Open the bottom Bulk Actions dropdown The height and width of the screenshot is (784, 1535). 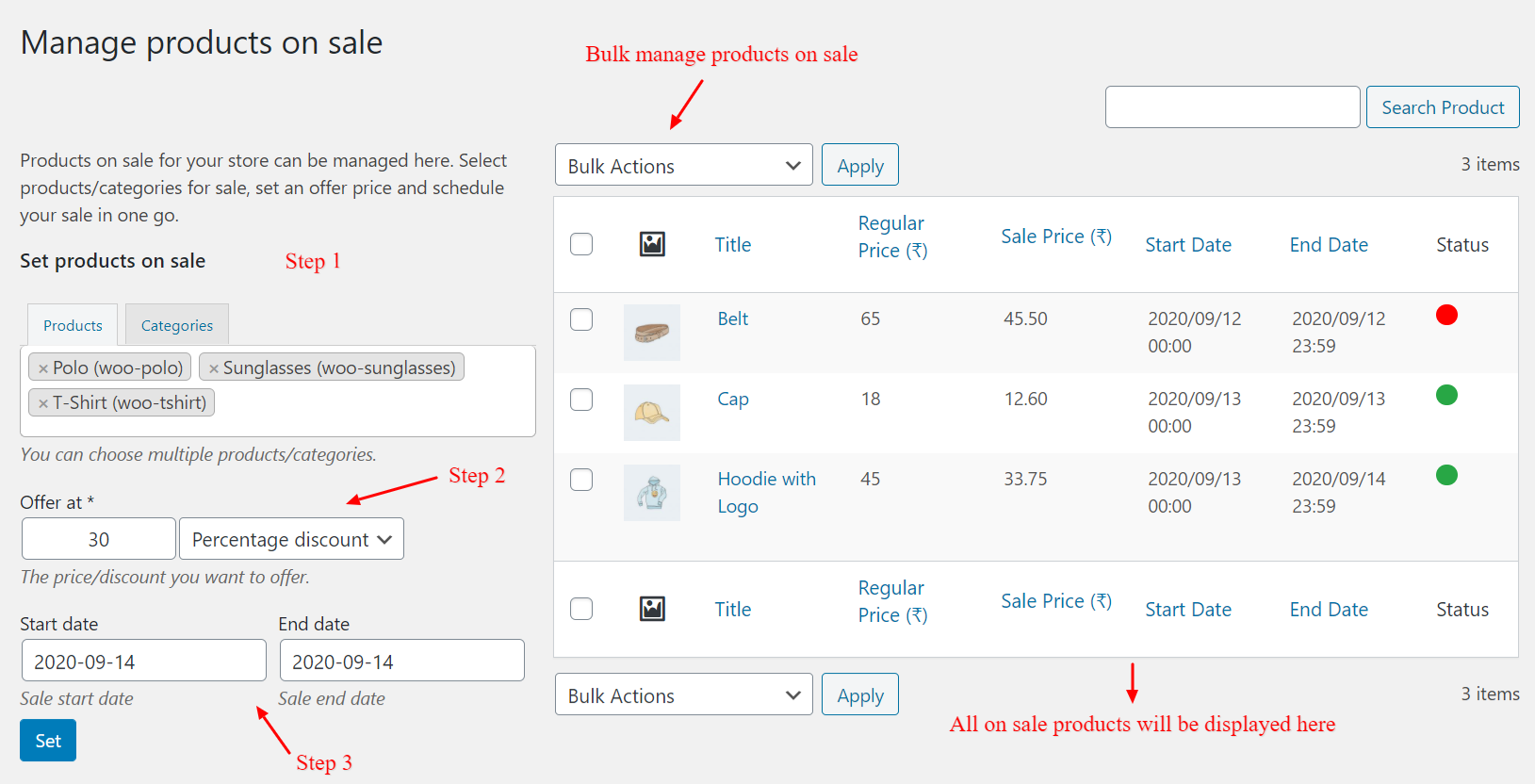click(683, 694)
